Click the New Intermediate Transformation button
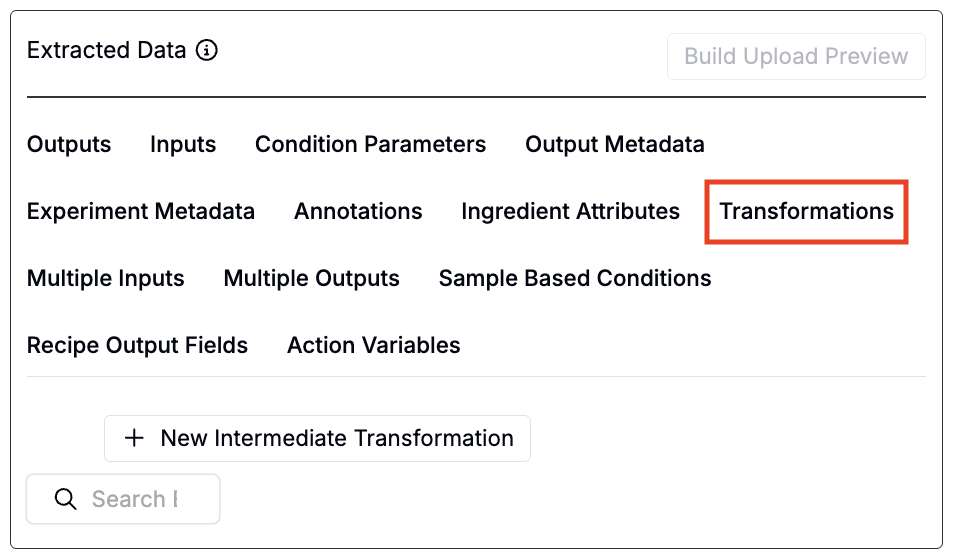 point(317,439)
